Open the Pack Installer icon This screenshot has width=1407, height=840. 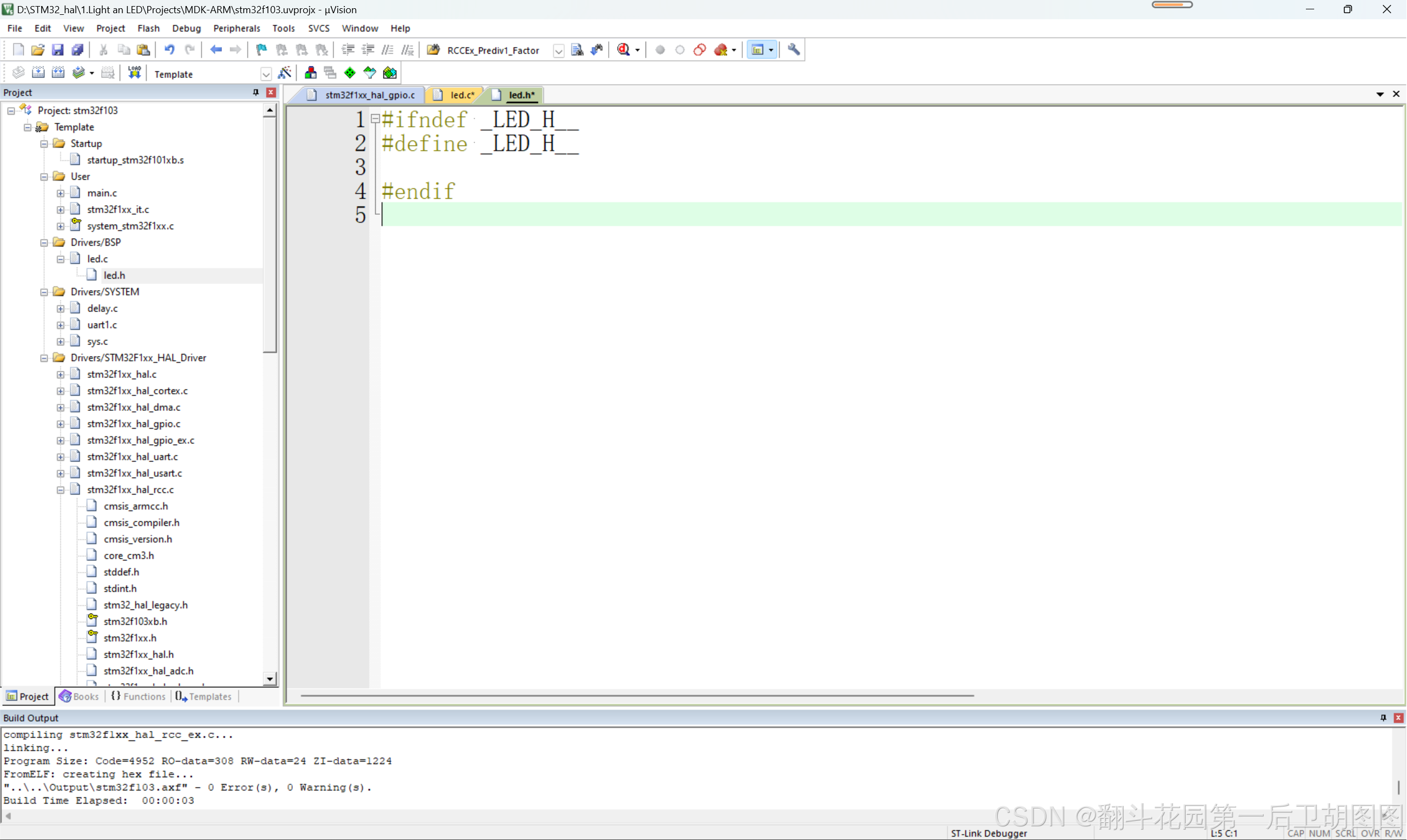(390, 73)
